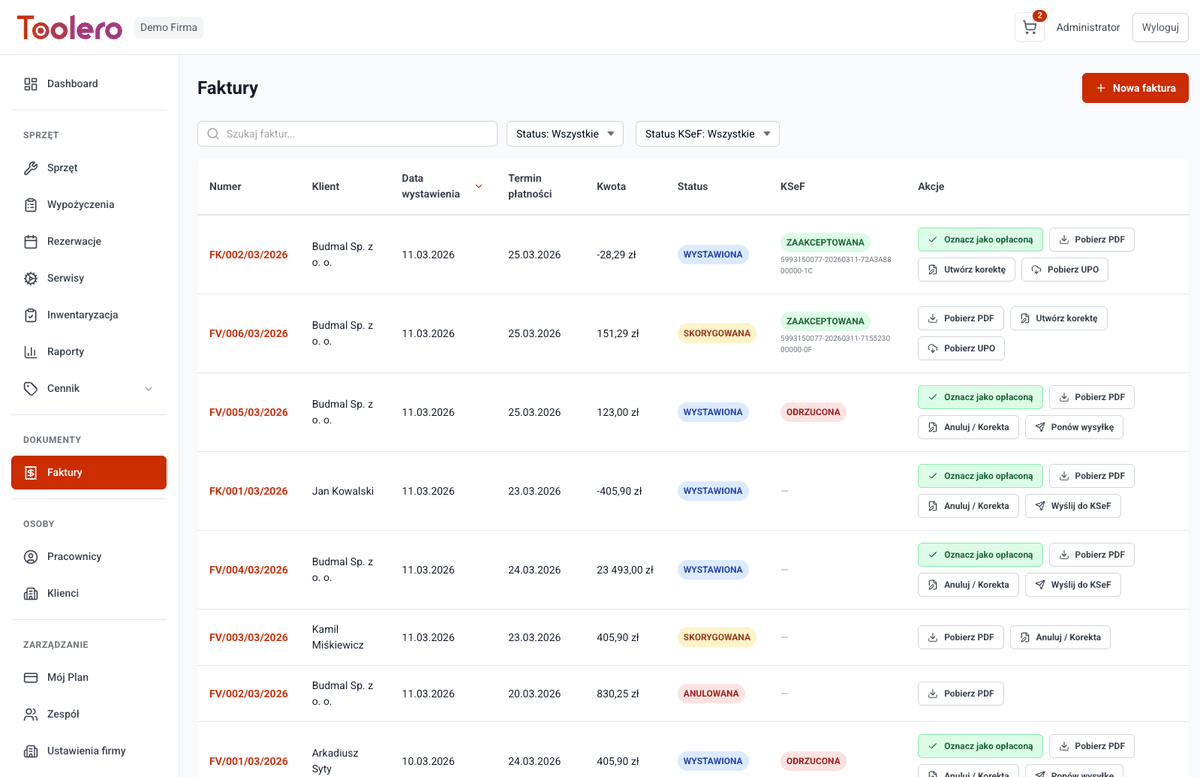
Task: Open the Status KSeF: Wszystkie dropdown
Action: click(707, 134)
